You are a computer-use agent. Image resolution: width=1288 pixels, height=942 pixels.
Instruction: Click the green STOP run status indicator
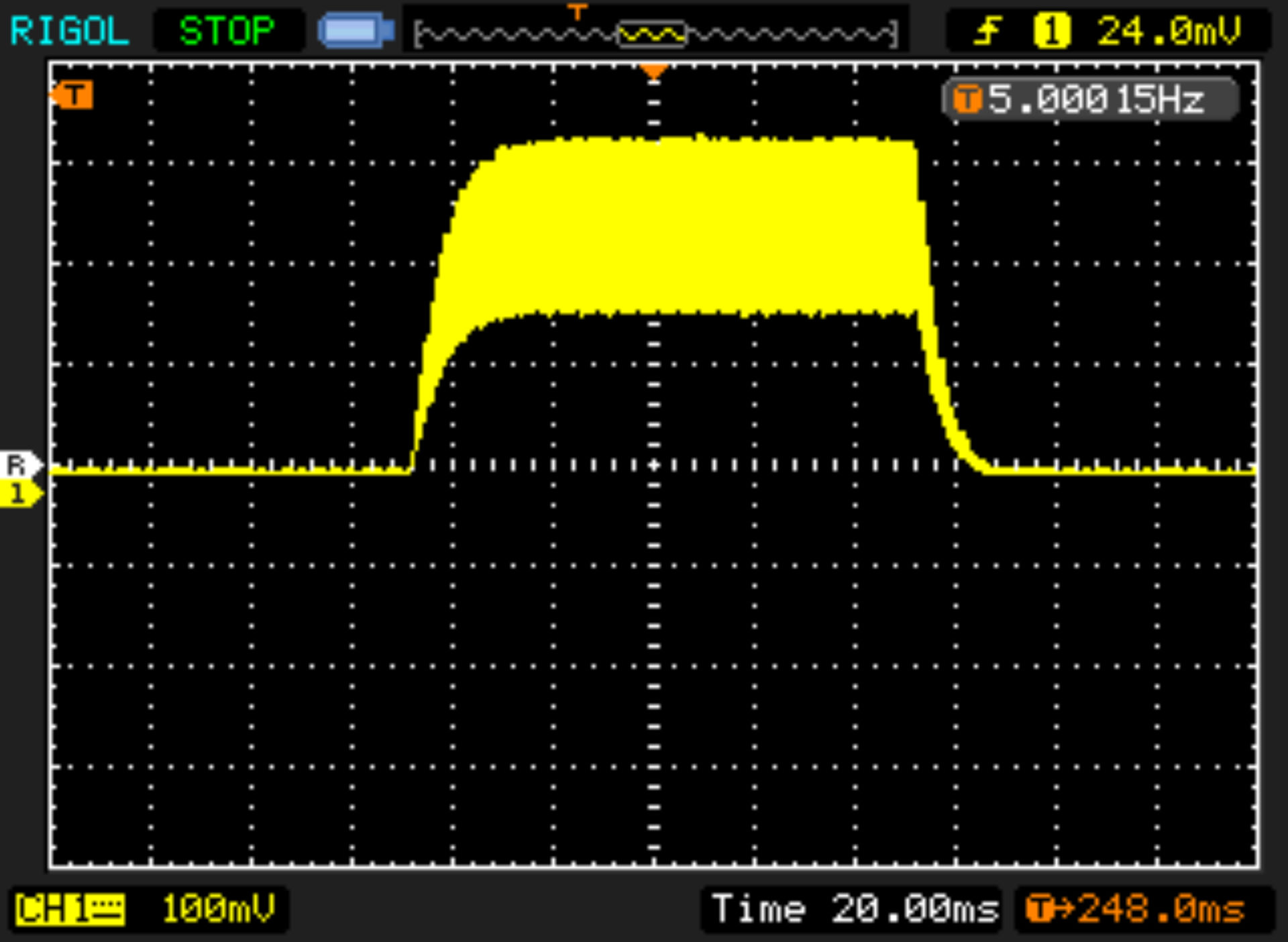[x=227, y=31]
